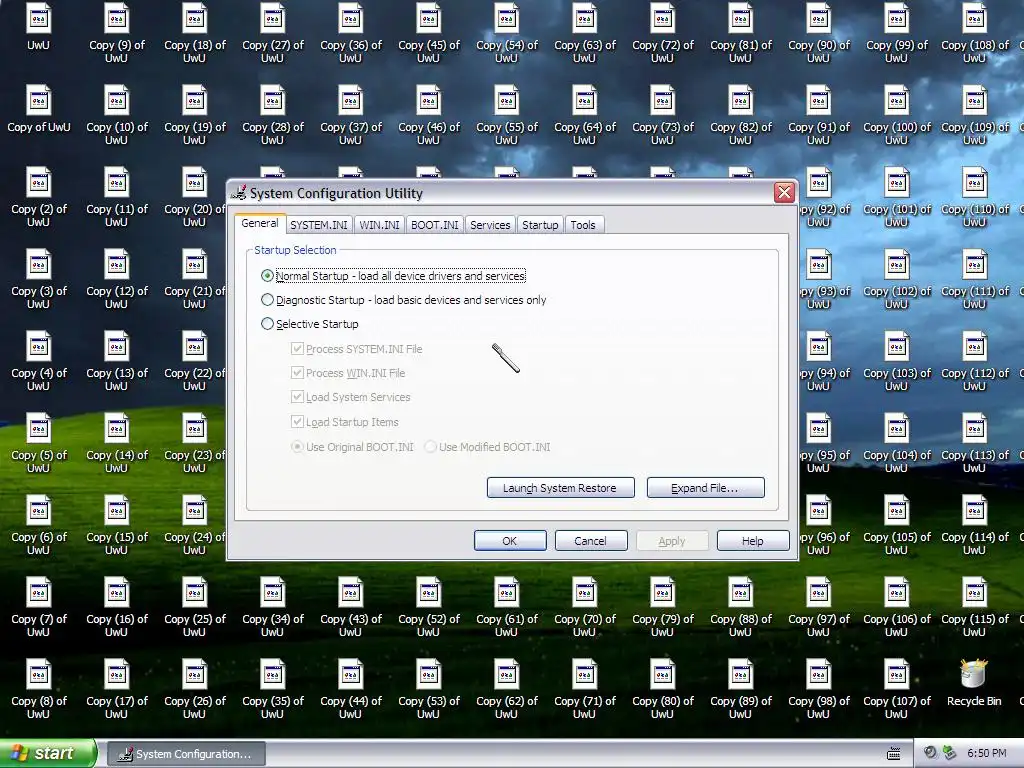1024x768 pixels.
Task: Close the System Configuration Utility window
Action: click(784, 193)
